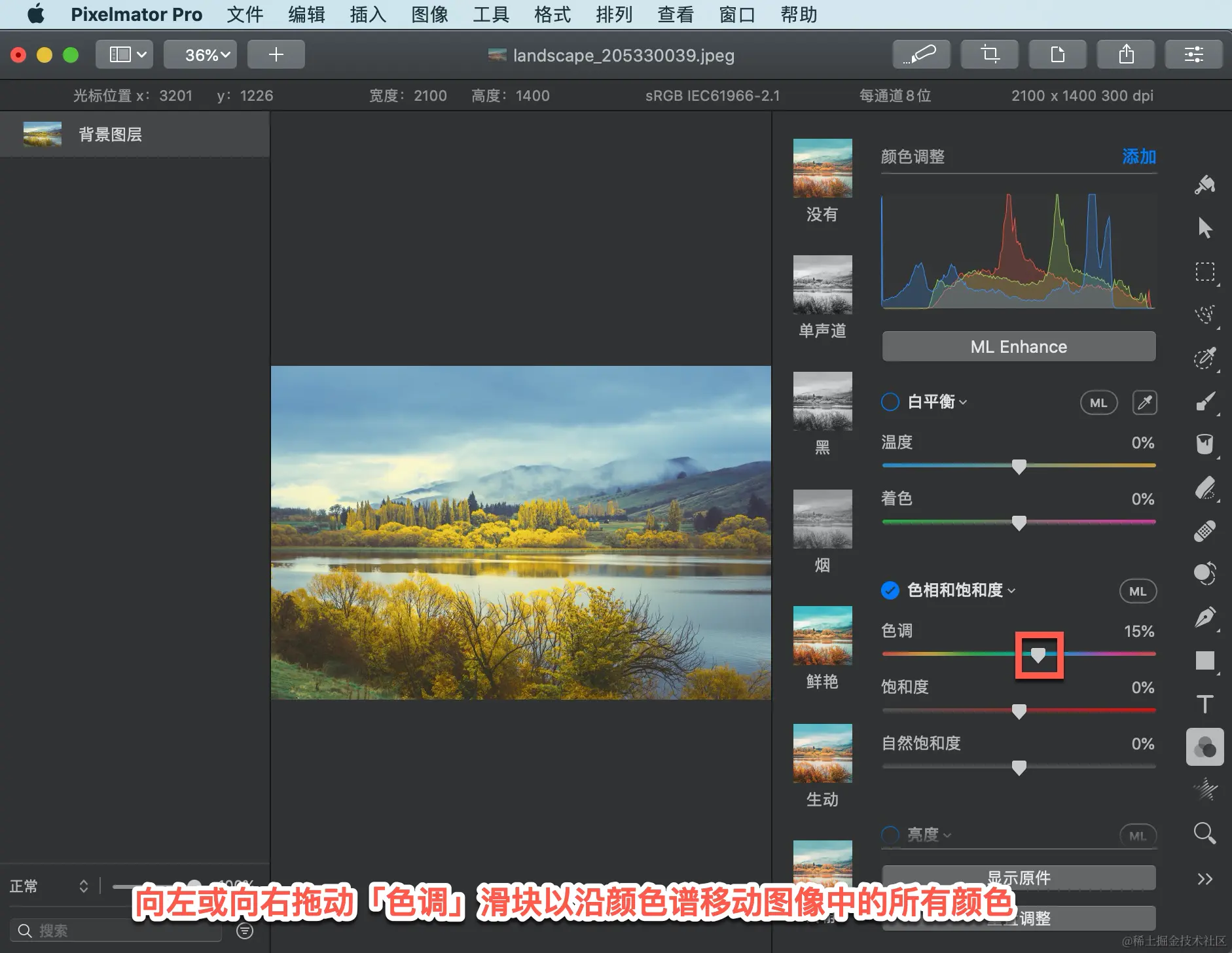Select the Type text tool

coord(1205,704)
